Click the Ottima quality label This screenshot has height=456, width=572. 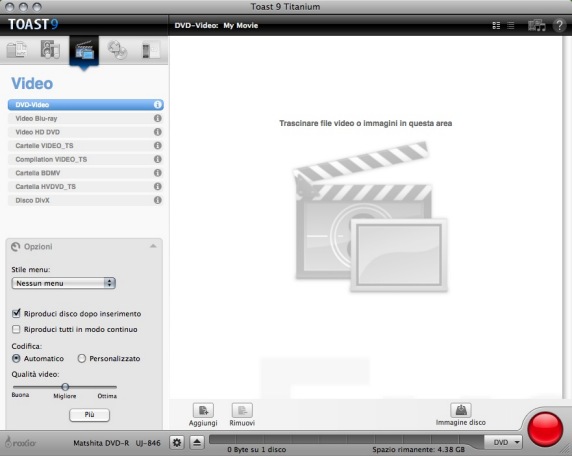[107, 396]
